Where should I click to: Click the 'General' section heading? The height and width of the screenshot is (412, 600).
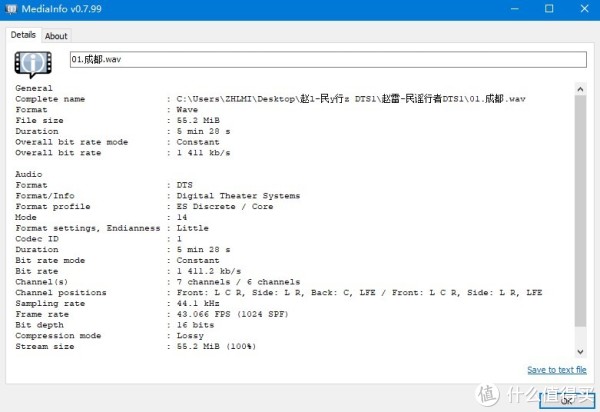pyautogui.click(x=34, y=88)
